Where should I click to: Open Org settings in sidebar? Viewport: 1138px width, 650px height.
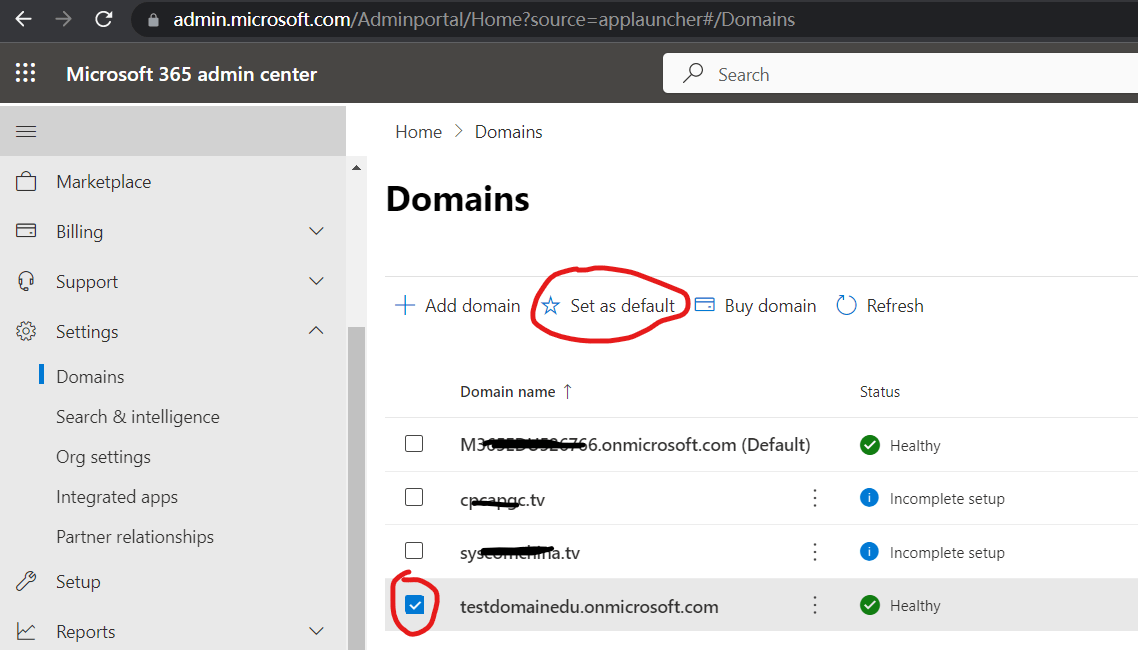(x=104, y=457)
